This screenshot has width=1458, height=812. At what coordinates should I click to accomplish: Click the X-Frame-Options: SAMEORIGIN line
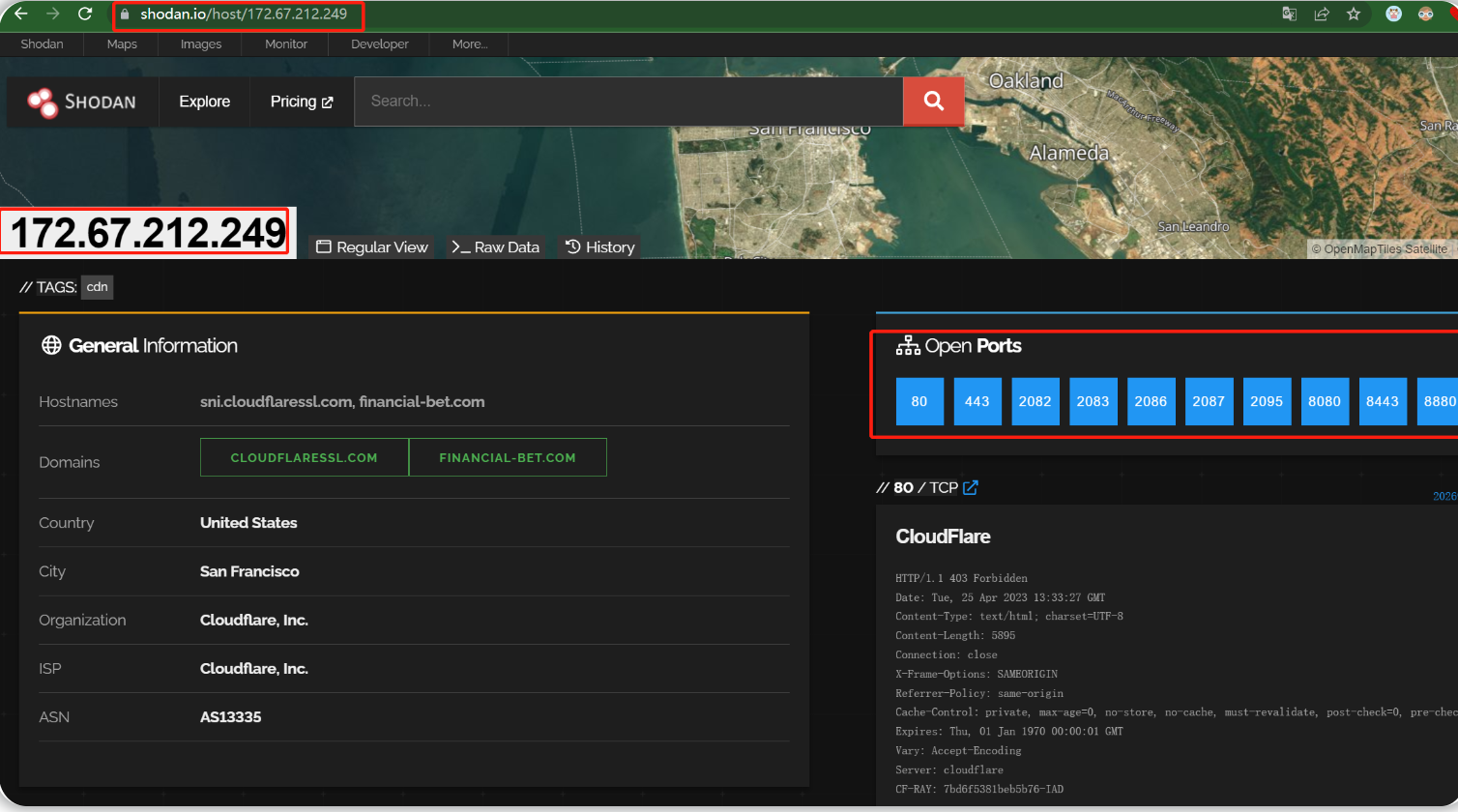tap(976, 674)
